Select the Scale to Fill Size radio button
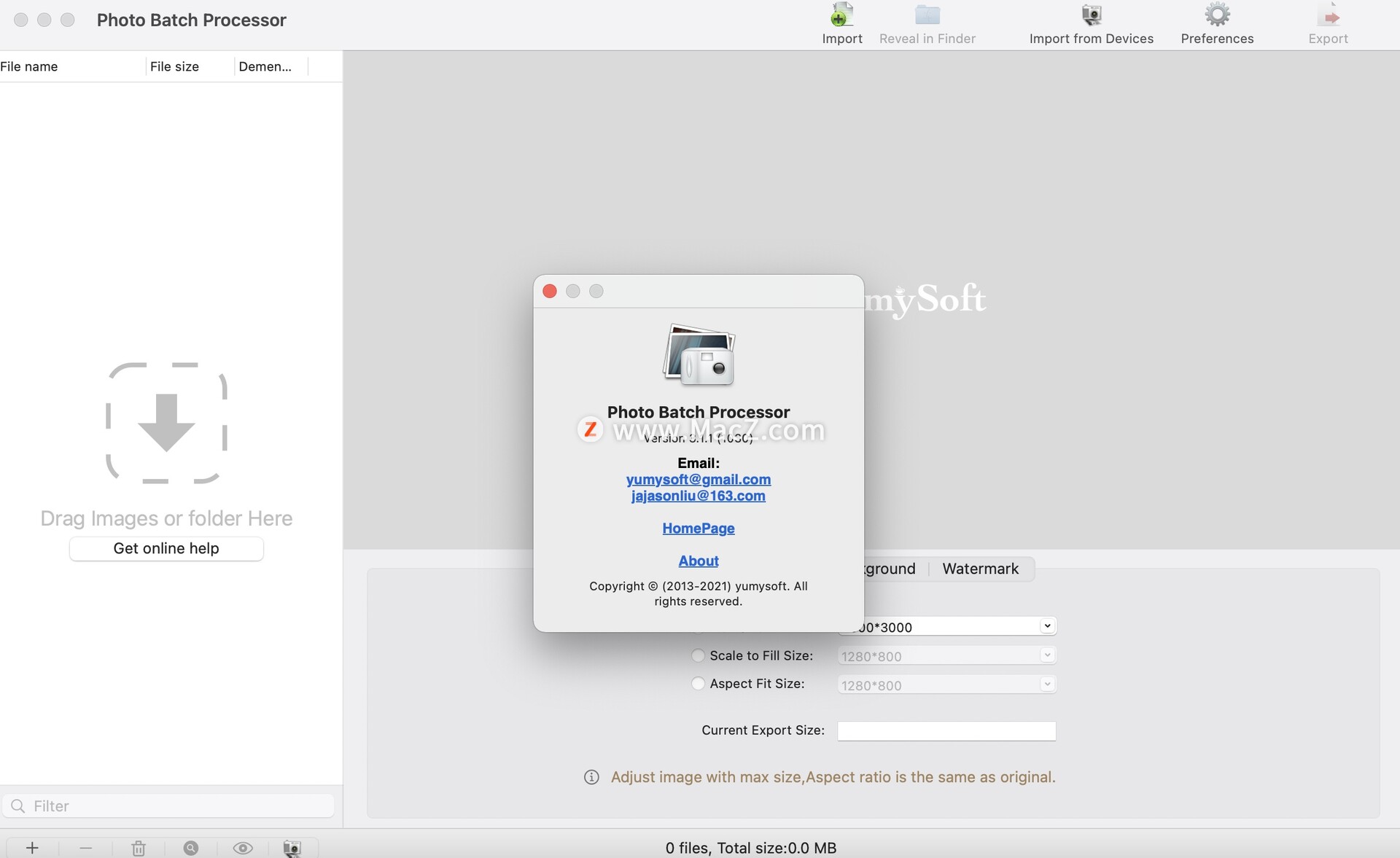The width and height of the screenshot is (1400, 858). [698, 655]
